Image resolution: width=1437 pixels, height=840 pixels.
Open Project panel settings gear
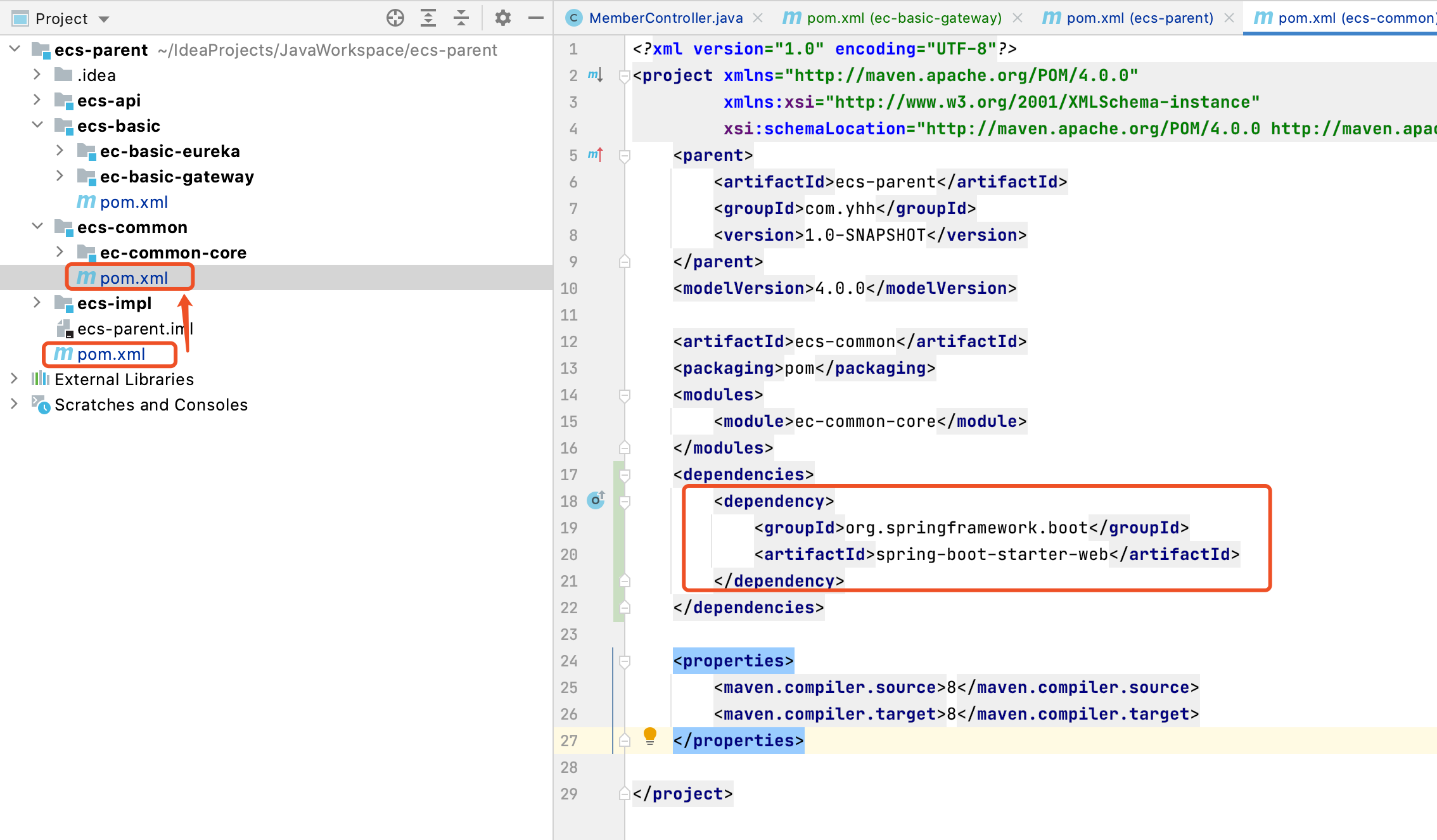pos(502,18)
